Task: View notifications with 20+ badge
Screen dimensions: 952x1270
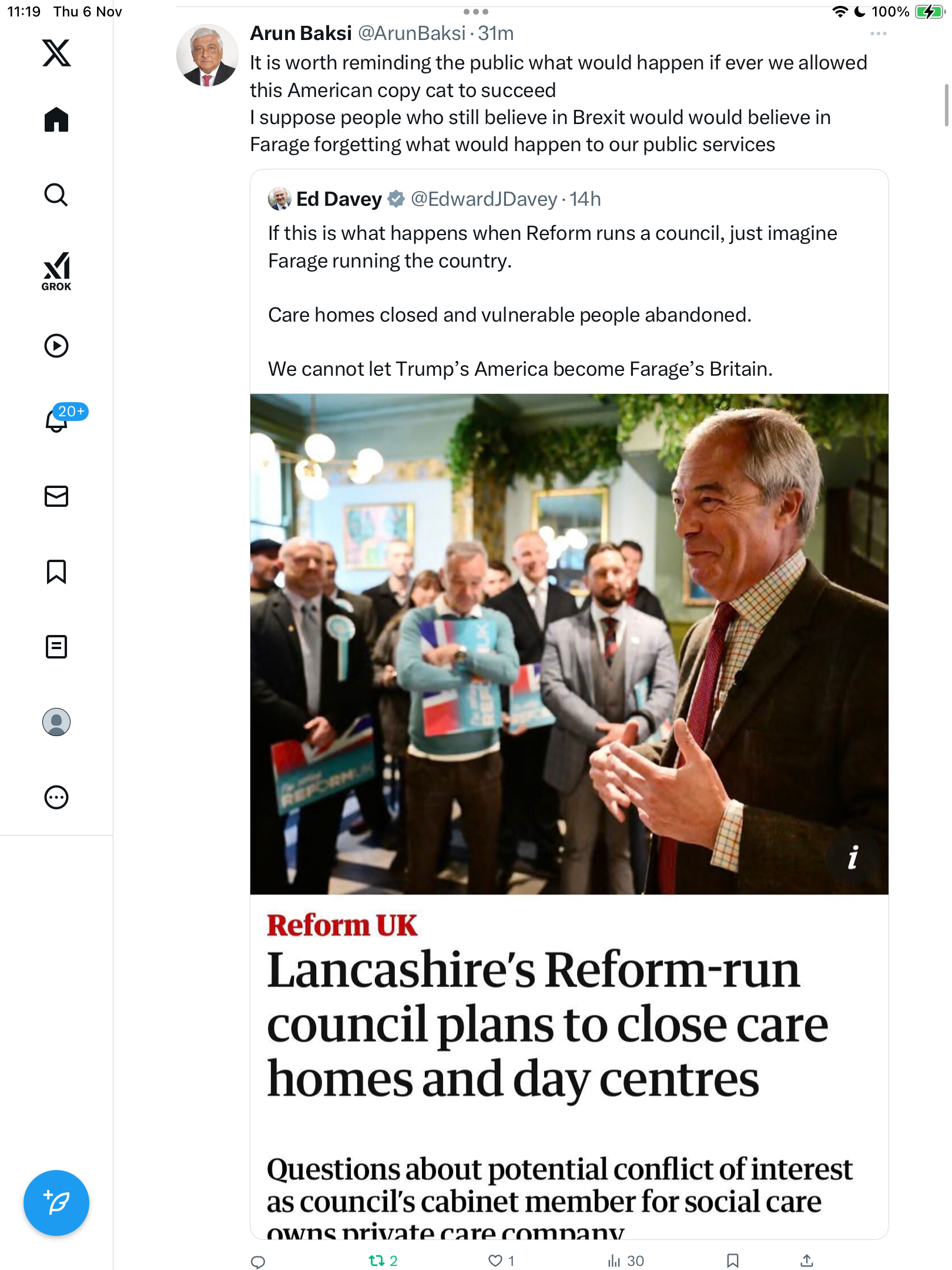Action: click(58, 420)
